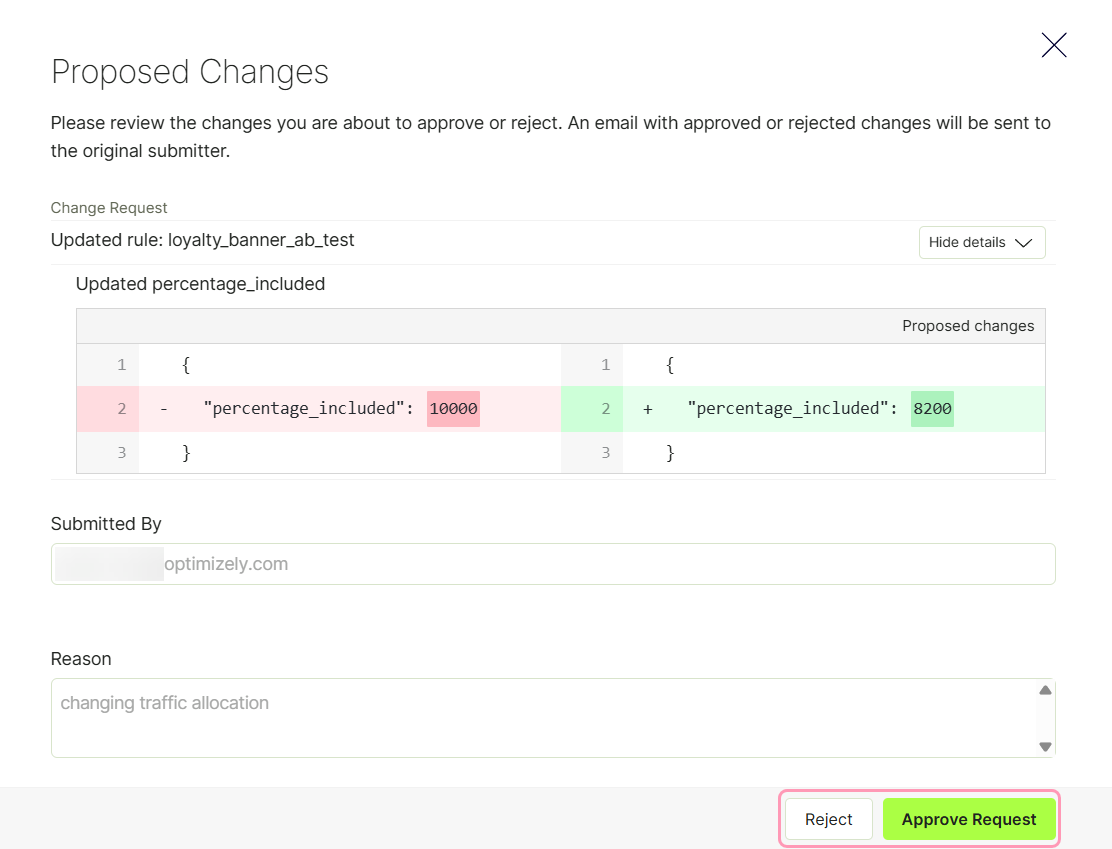Reject the proposed change
Screen dimensions: 1112x849
tap(828, 819)
